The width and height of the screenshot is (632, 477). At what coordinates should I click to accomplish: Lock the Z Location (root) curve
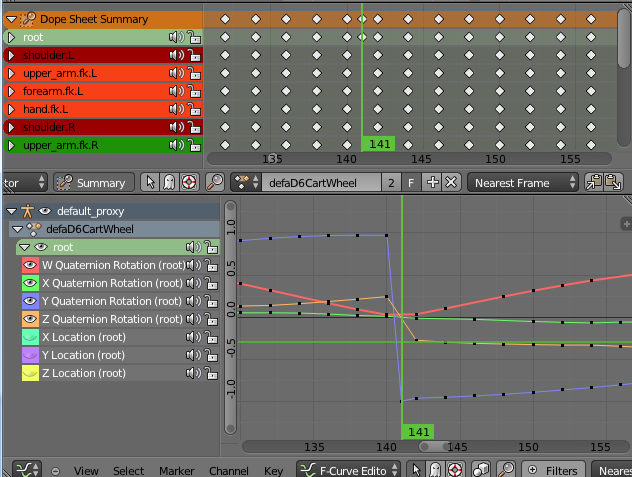[x=210, y=373]
